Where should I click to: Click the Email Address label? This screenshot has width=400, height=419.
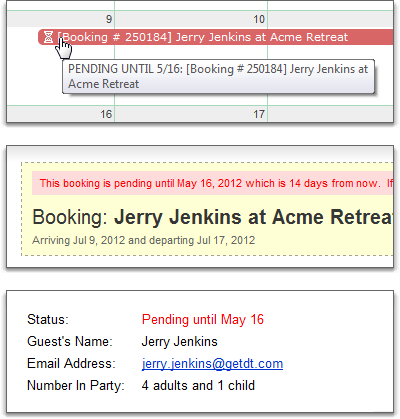(71, 363)
